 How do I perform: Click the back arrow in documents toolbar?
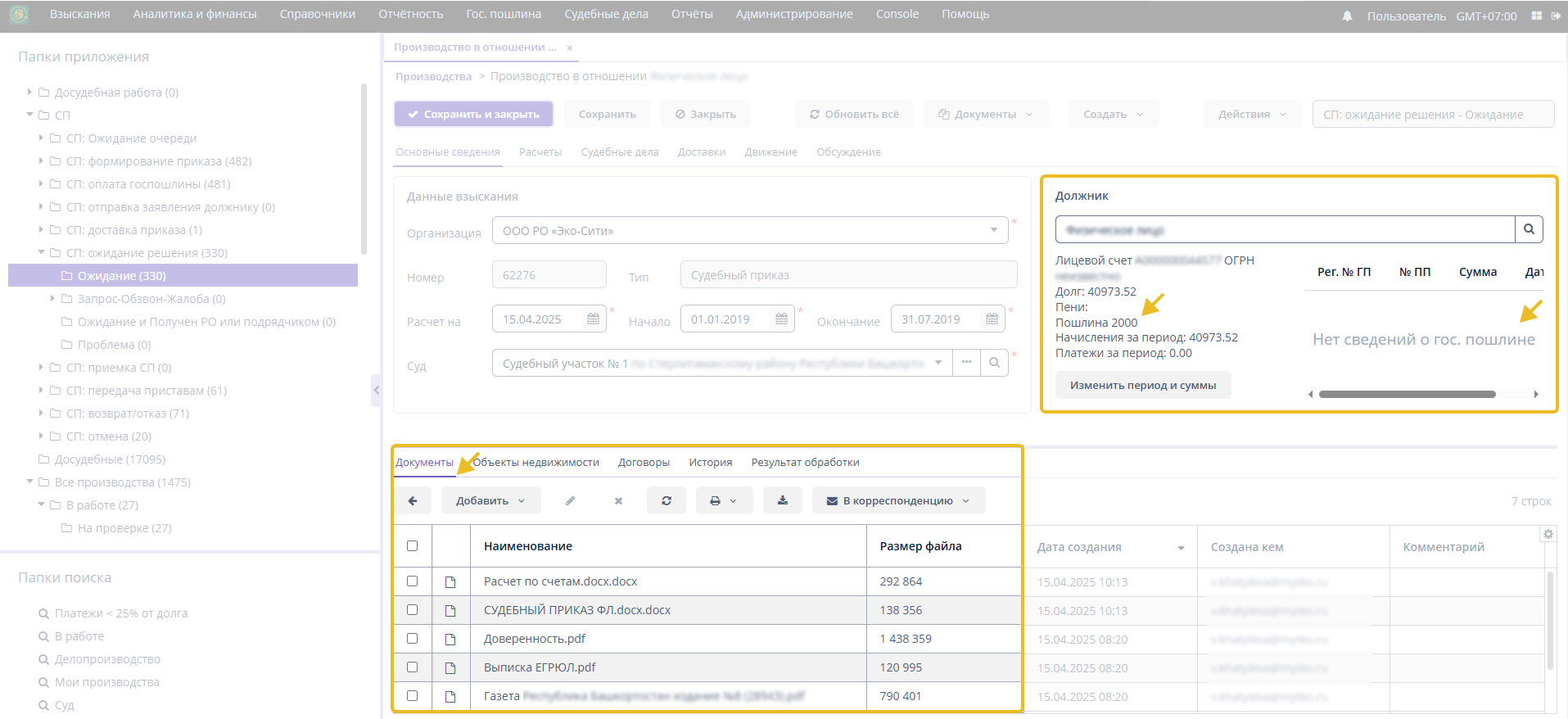point(413,500)
